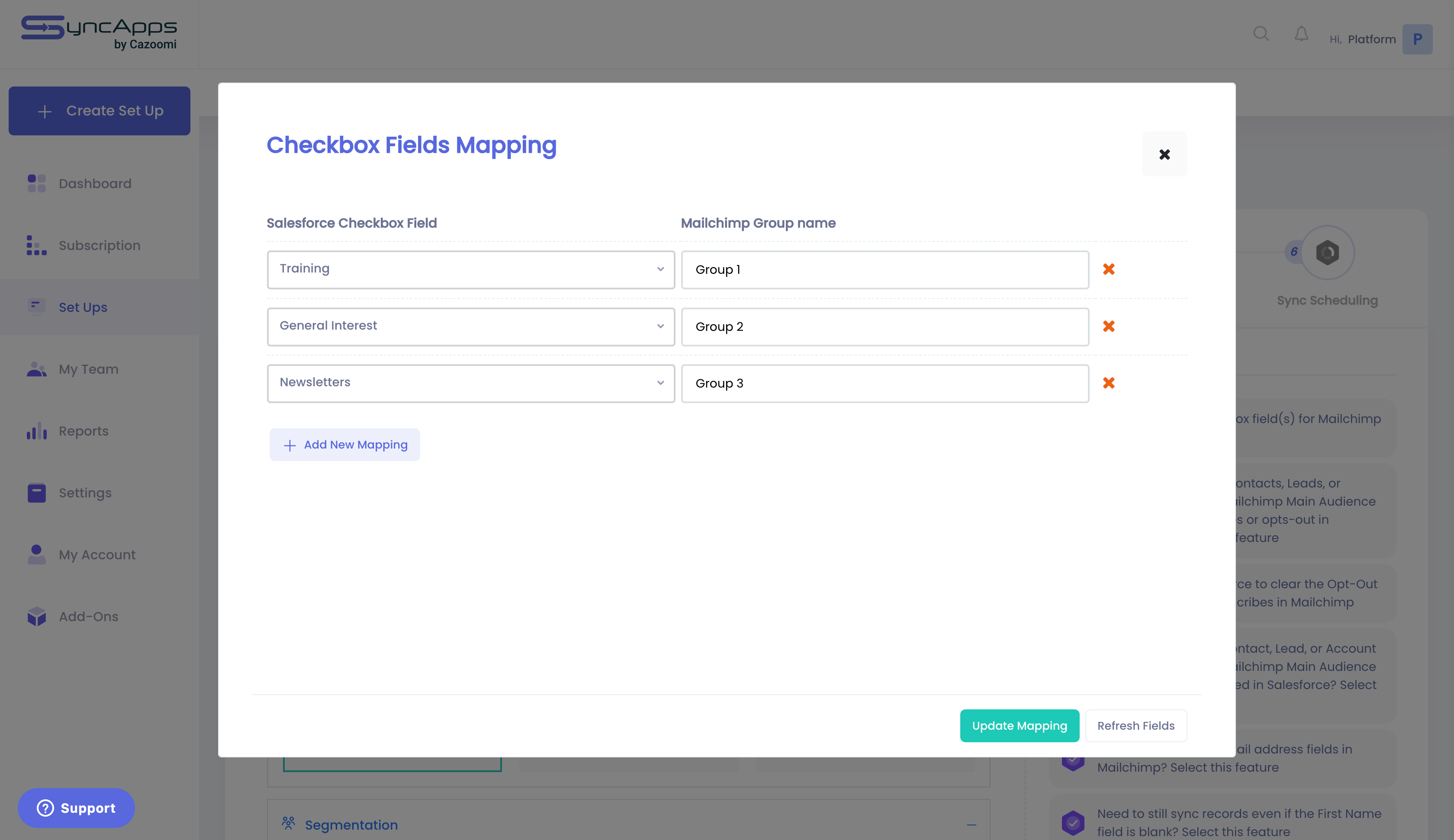
Task: Click the My Team people icon
Action: (36, 369)
